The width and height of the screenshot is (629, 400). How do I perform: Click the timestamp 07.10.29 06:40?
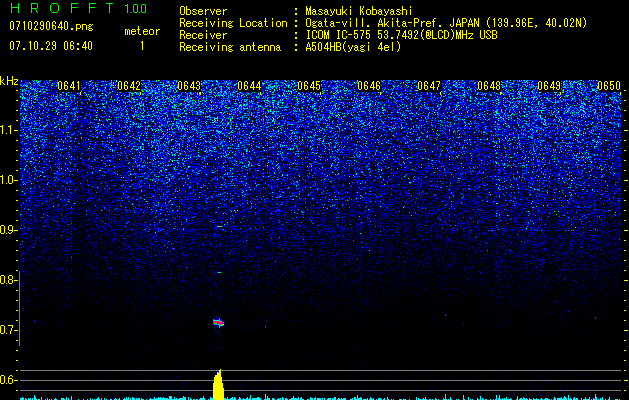click(51, 46)
